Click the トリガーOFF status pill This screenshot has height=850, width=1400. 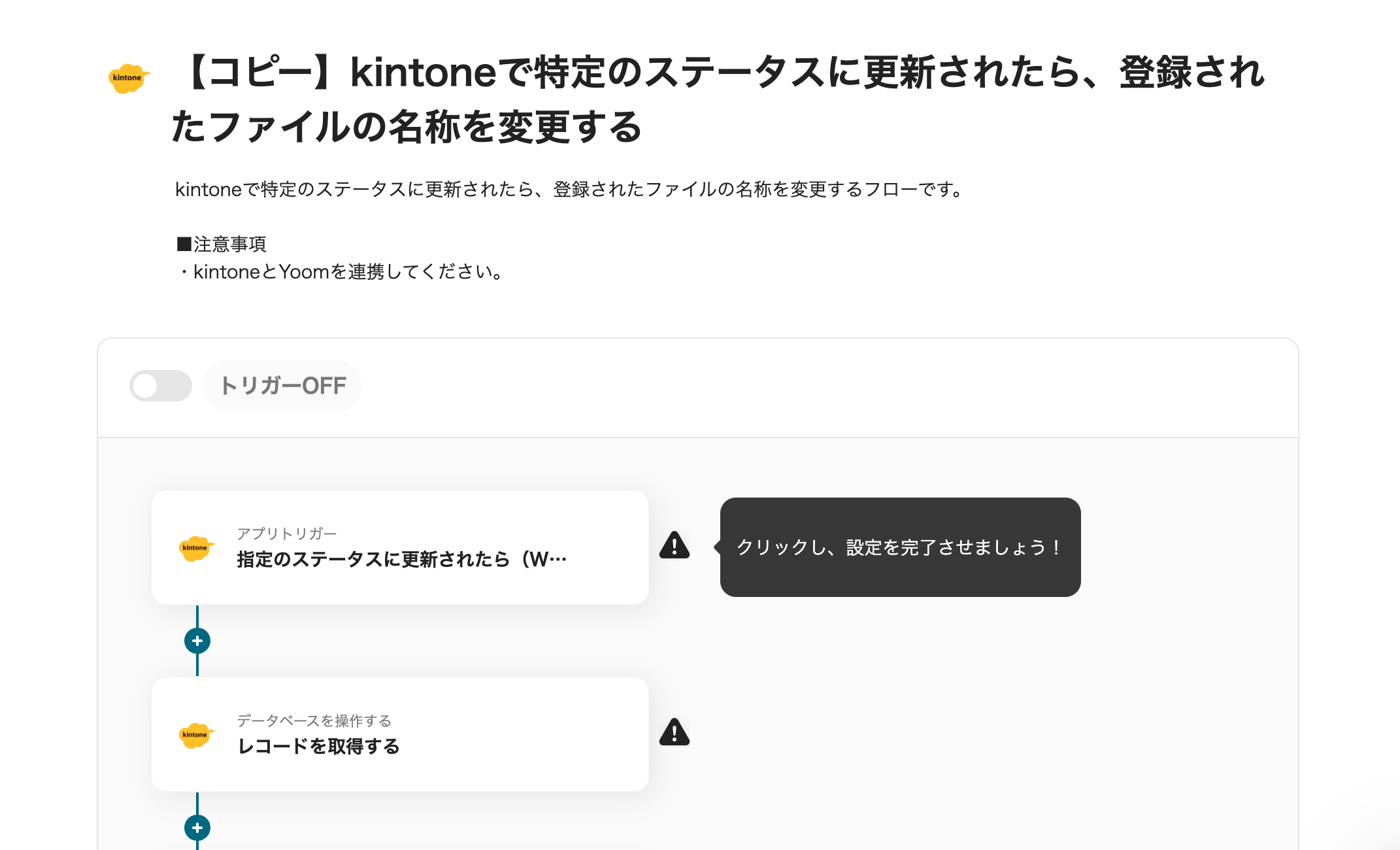282,385
